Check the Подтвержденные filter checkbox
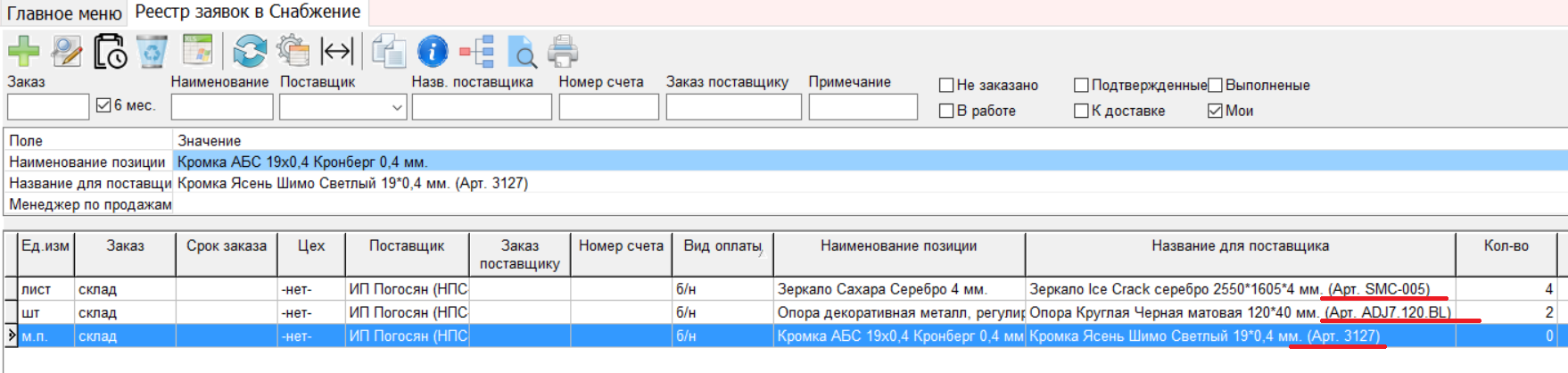 (1081, 86)
